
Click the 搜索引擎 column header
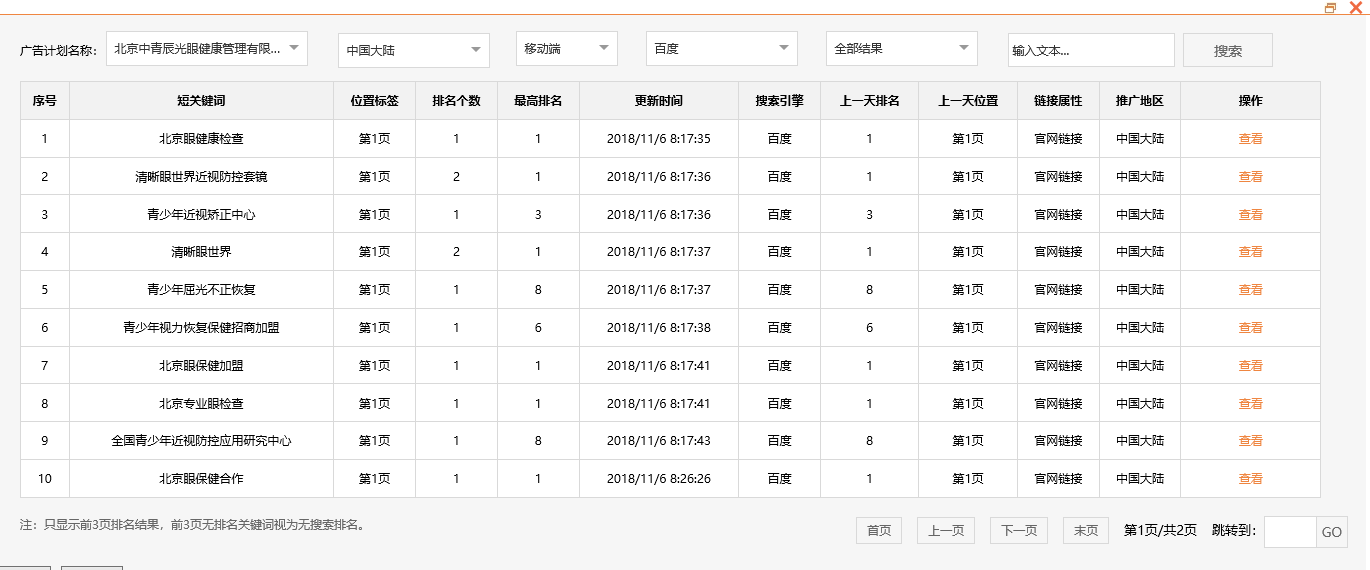tap(780, 101)
